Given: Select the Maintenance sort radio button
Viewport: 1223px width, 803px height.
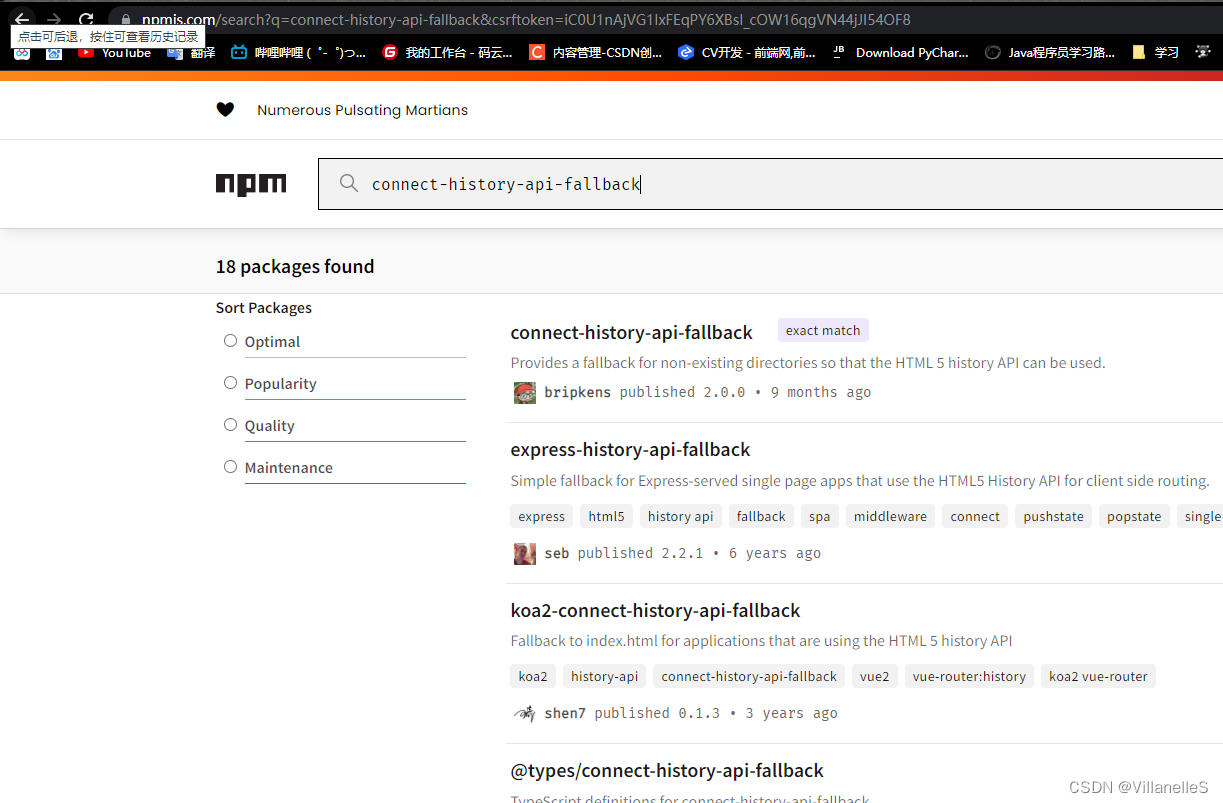Looking at the screenshot, I should (x=231, y=467).
